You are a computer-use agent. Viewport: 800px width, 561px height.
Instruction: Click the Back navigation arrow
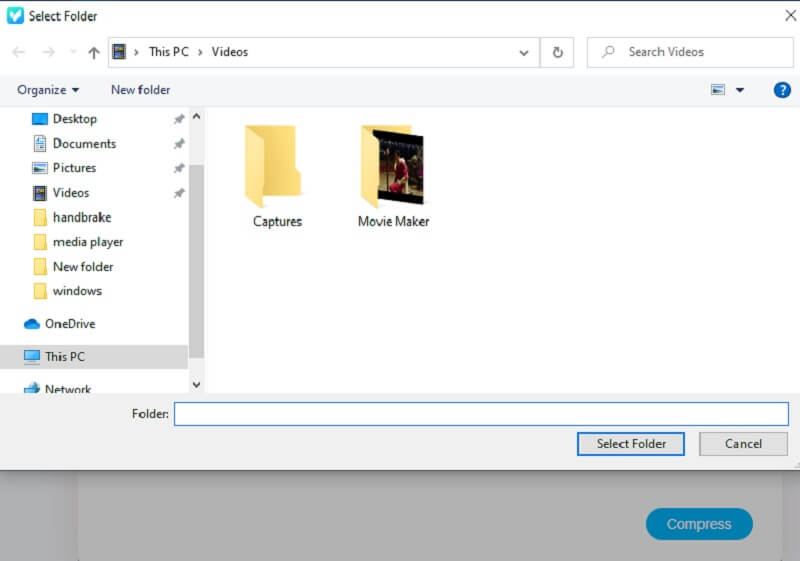click(x=19, y=53)
